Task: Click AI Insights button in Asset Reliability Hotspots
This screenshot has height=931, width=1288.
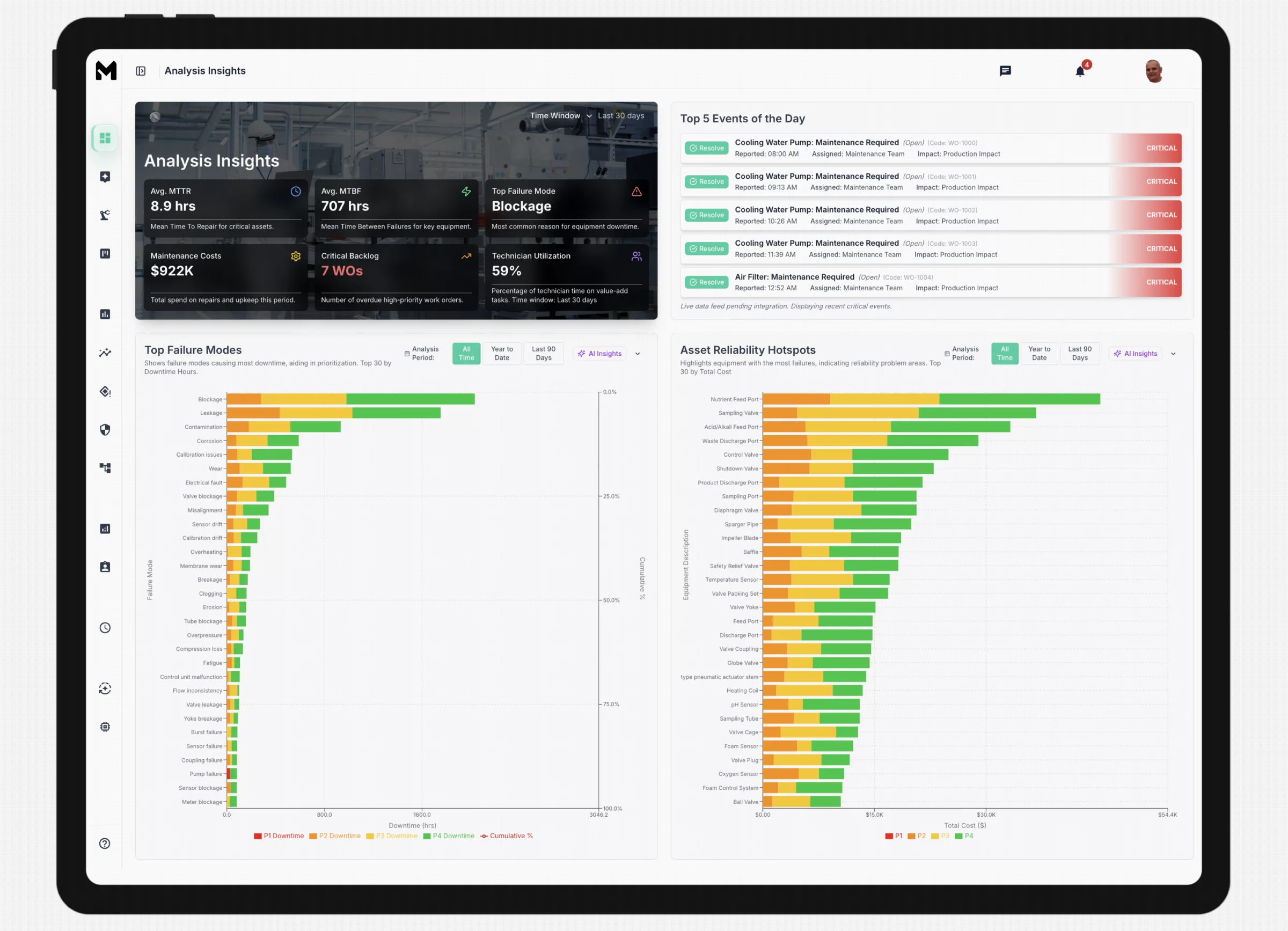Action: pos(1135,354)
